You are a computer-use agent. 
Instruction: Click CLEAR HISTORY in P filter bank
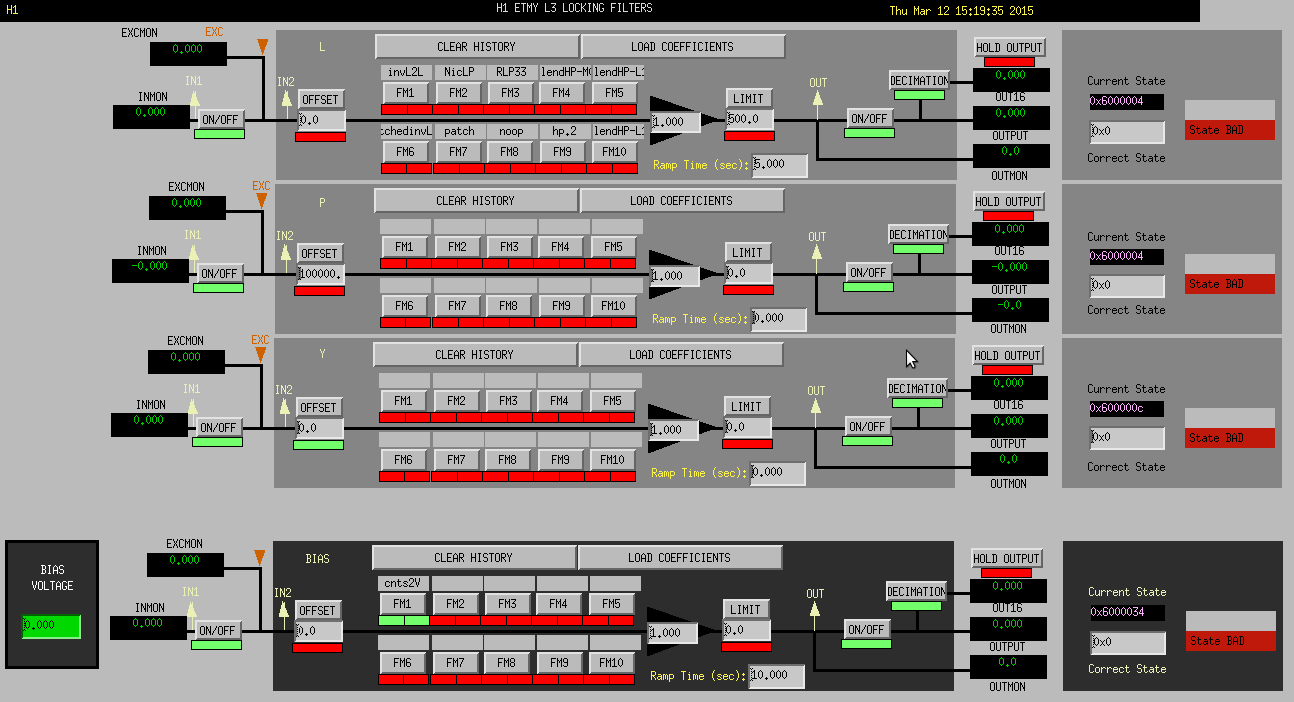click(x=476, y=201)
